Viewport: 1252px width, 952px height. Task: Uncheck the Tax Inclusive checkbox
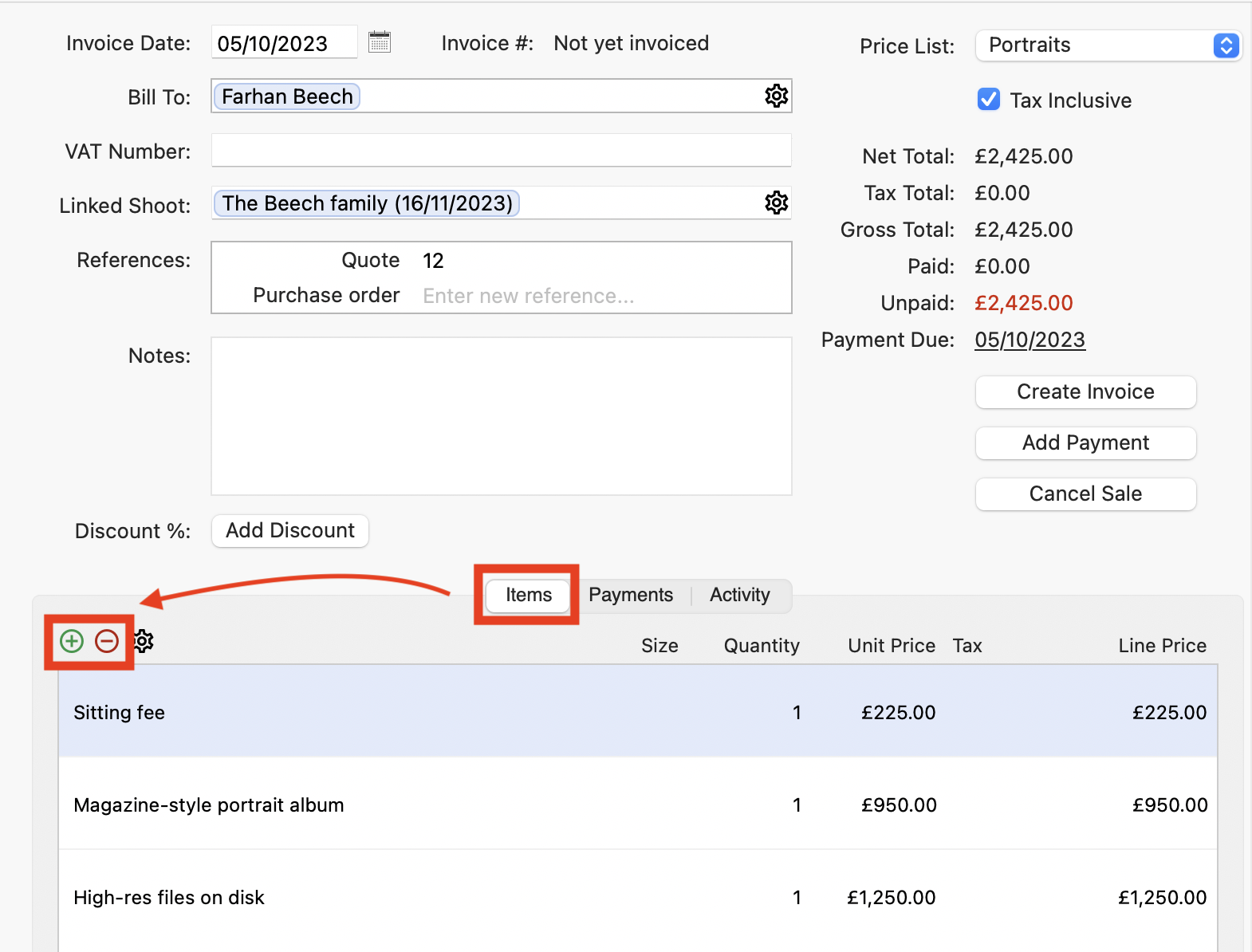(x=989, y=100)
